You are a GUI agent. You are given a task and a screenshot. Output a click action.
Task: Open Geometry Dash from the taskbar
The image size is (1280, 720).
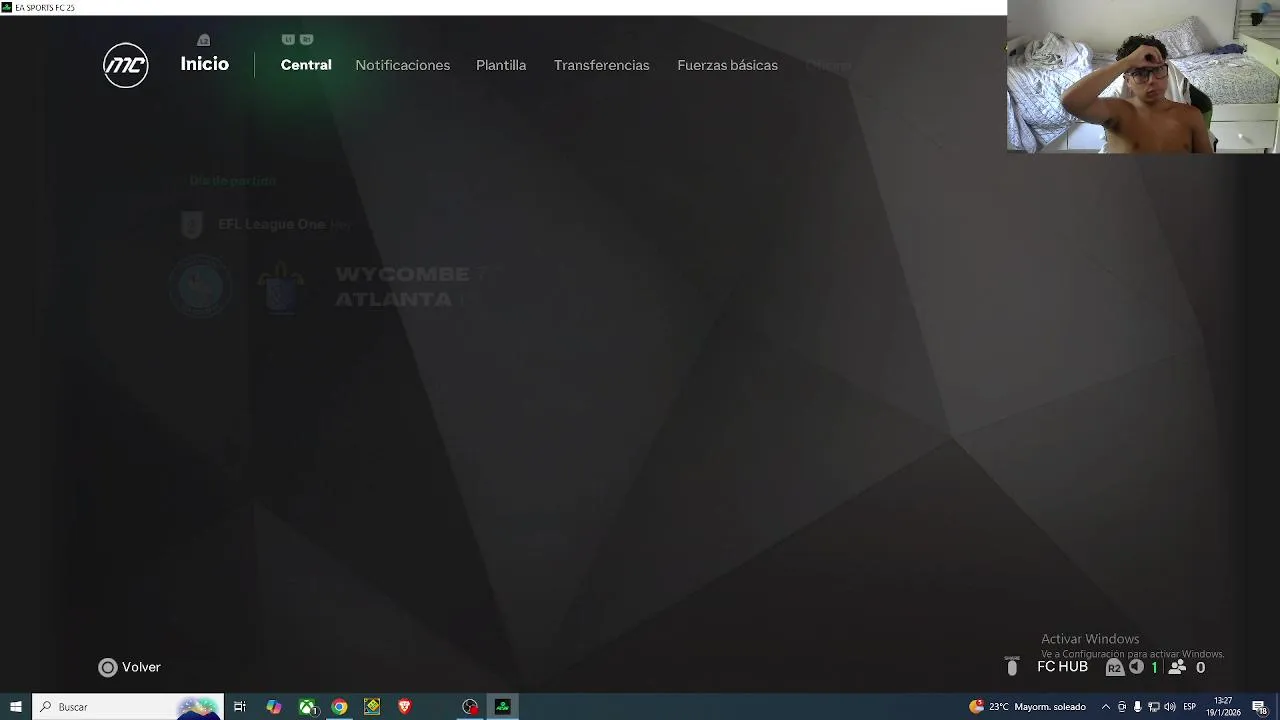coord(372,707)
